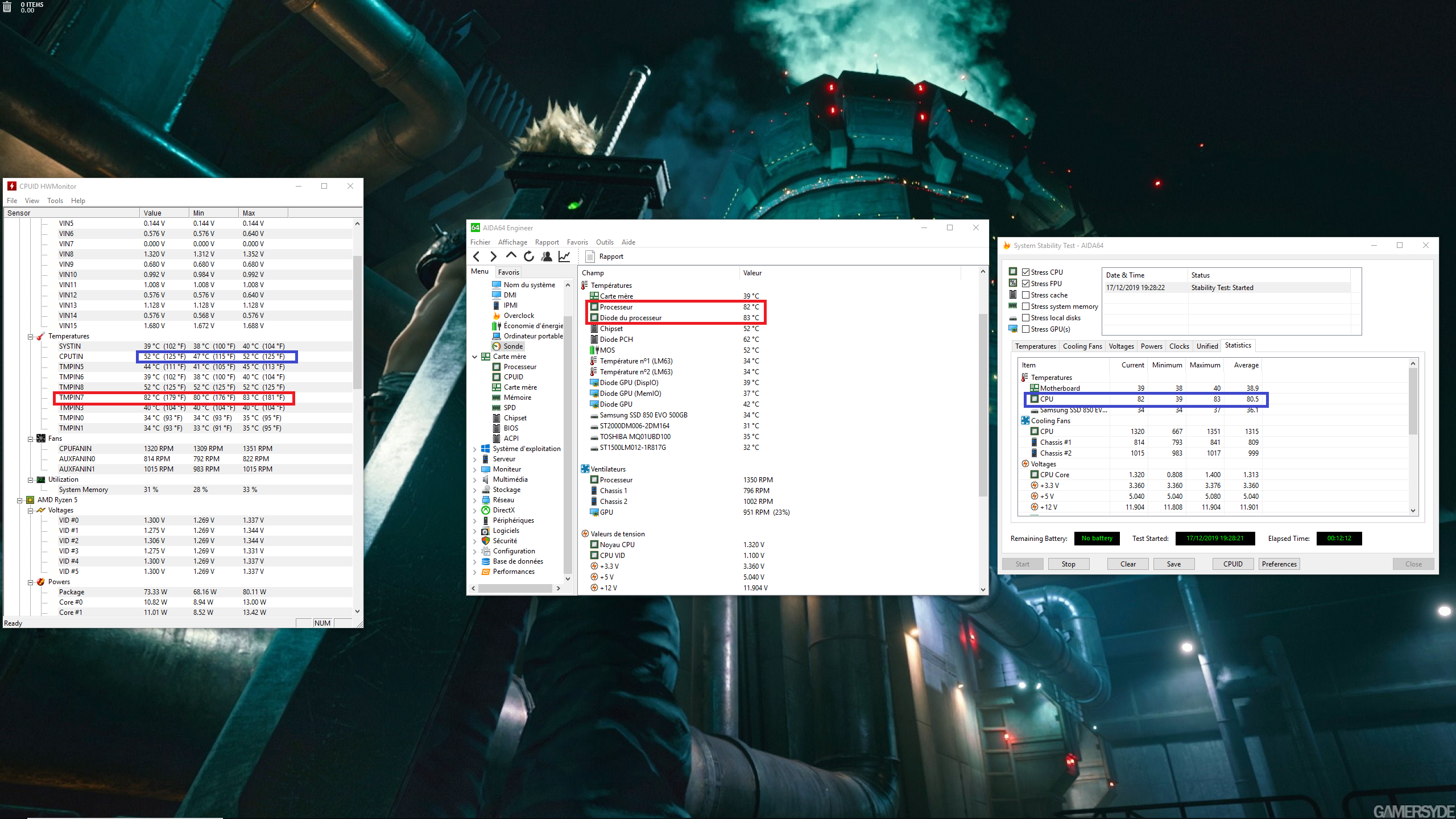1456x819 pixels.
Task: Select the Stability Test: Started log row
Action: 1228,288
